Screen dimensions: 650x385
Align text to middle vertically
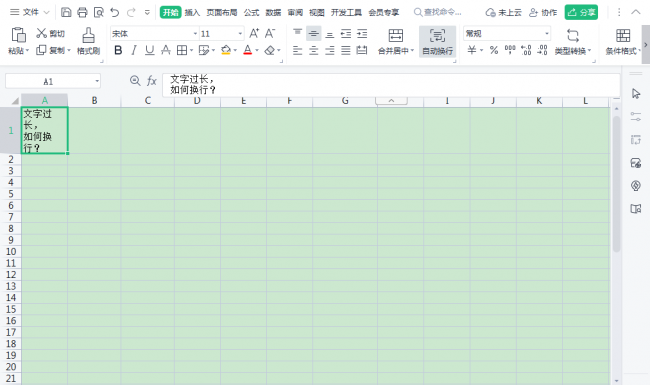coord(313,33)
